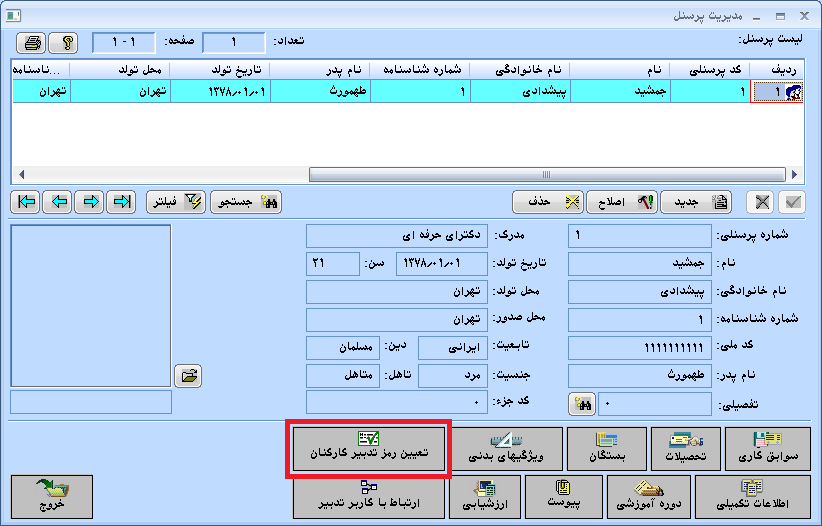822x526 pixels.
Task: Click the شماره پرسنلی input field
Action: [640, 235]
